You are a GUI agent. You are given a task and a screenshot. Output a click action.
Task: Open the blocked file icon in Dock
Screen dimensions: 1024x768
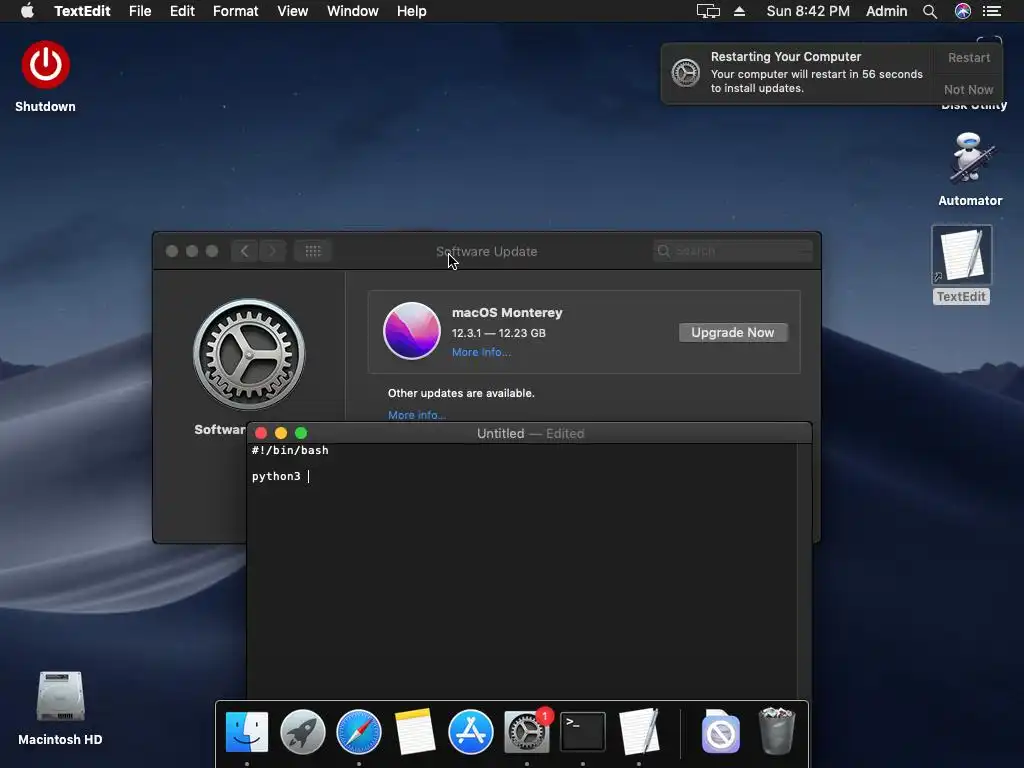tap(720, 732)
